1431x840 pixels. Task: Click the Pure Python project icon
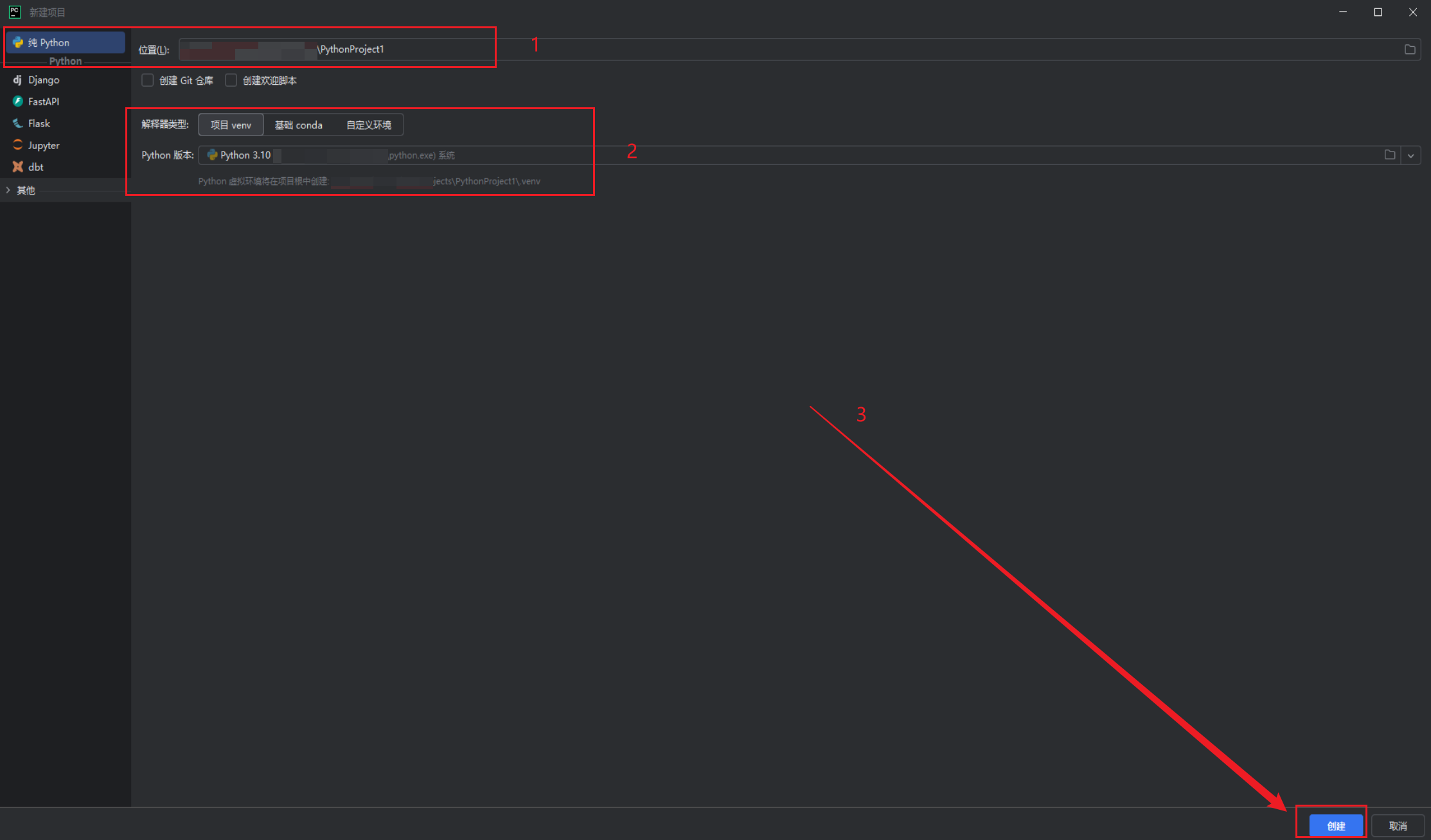(x=18, y=42)
